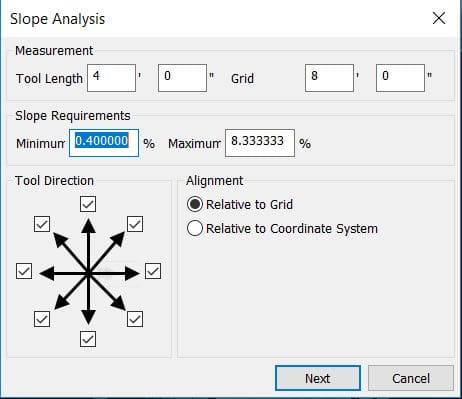This screenshot has width=462, height=399.
Task: Click the Grid inches input field
Action: point(400,78)
